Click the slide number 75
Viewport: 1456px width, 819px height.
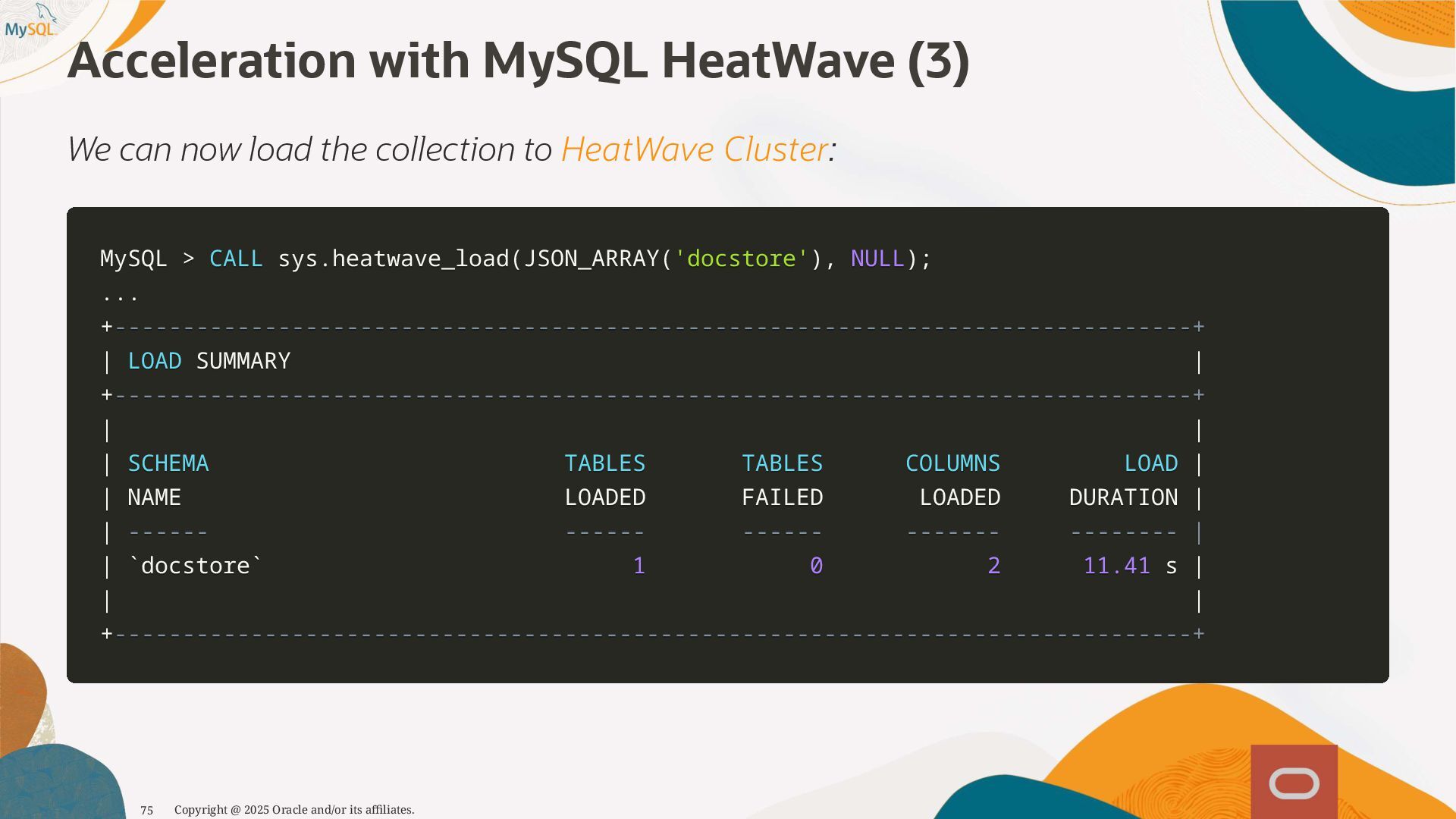coord(147,810)
